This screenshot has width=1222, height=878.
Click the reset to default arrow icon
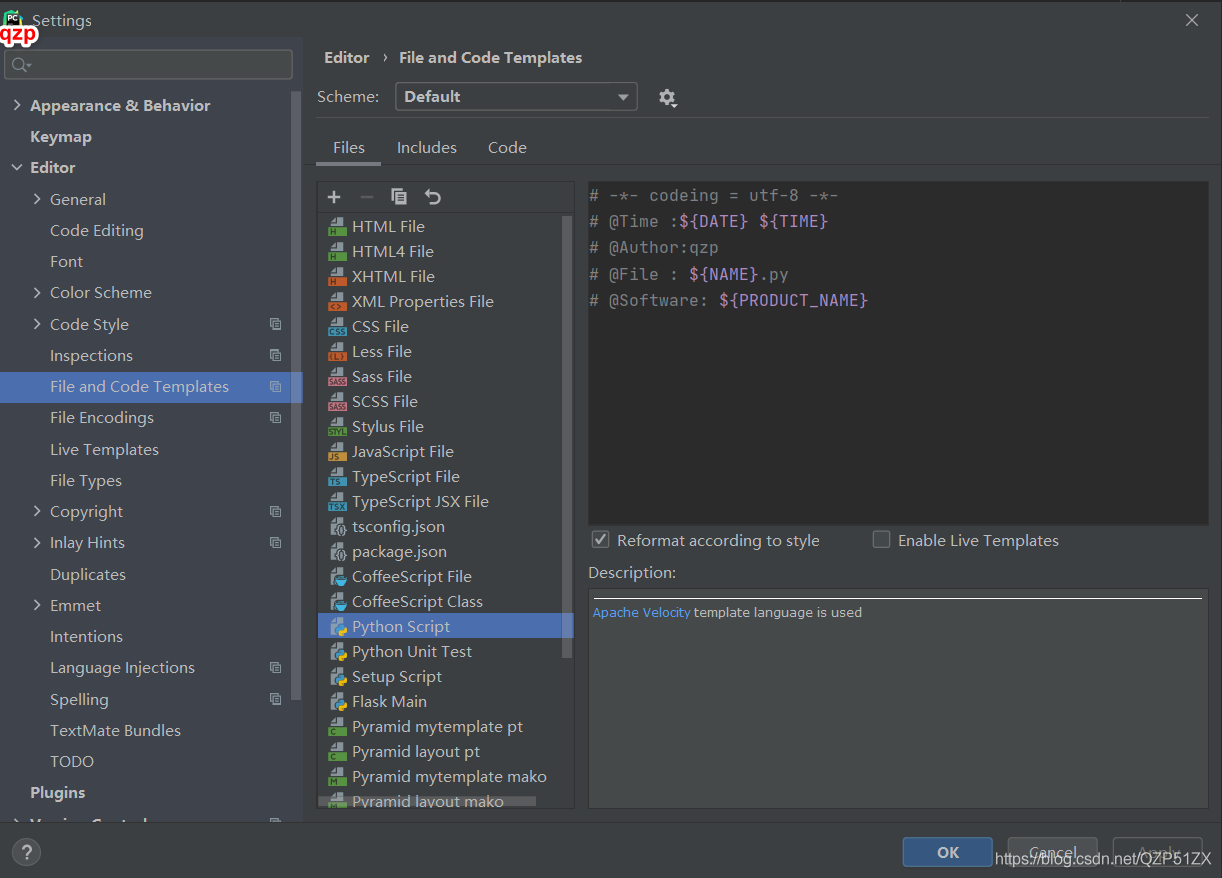pos(432,197)
